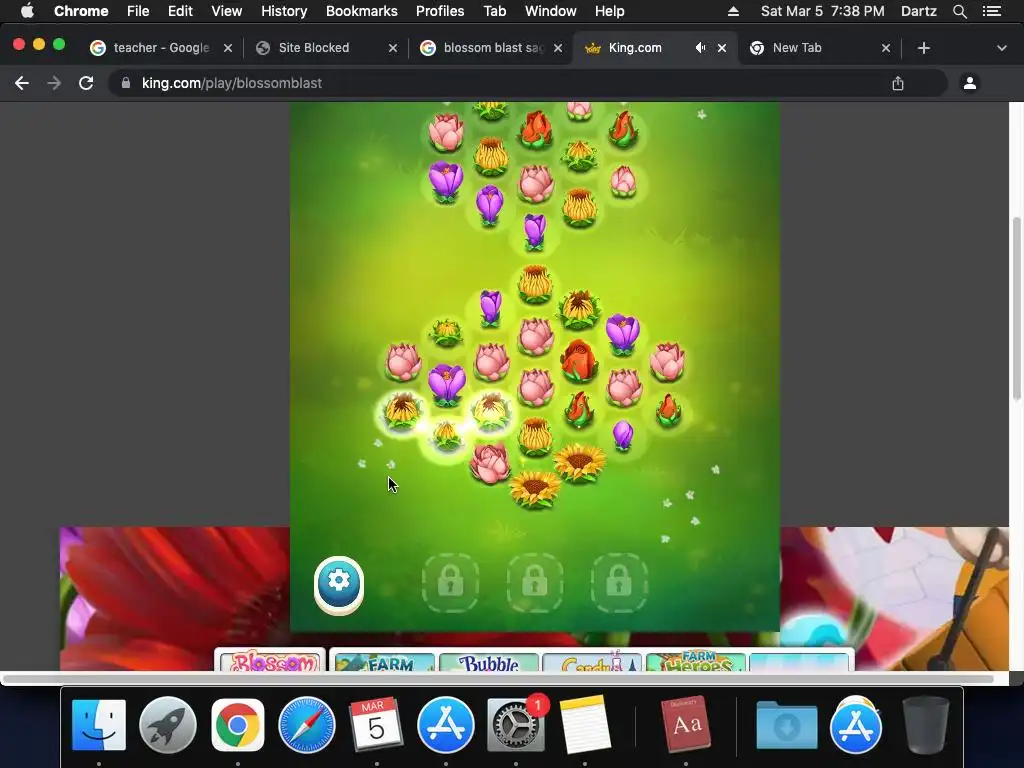Click the share icon in address bar
Screen dimensions: 1024x768
[x=898, y=83]
